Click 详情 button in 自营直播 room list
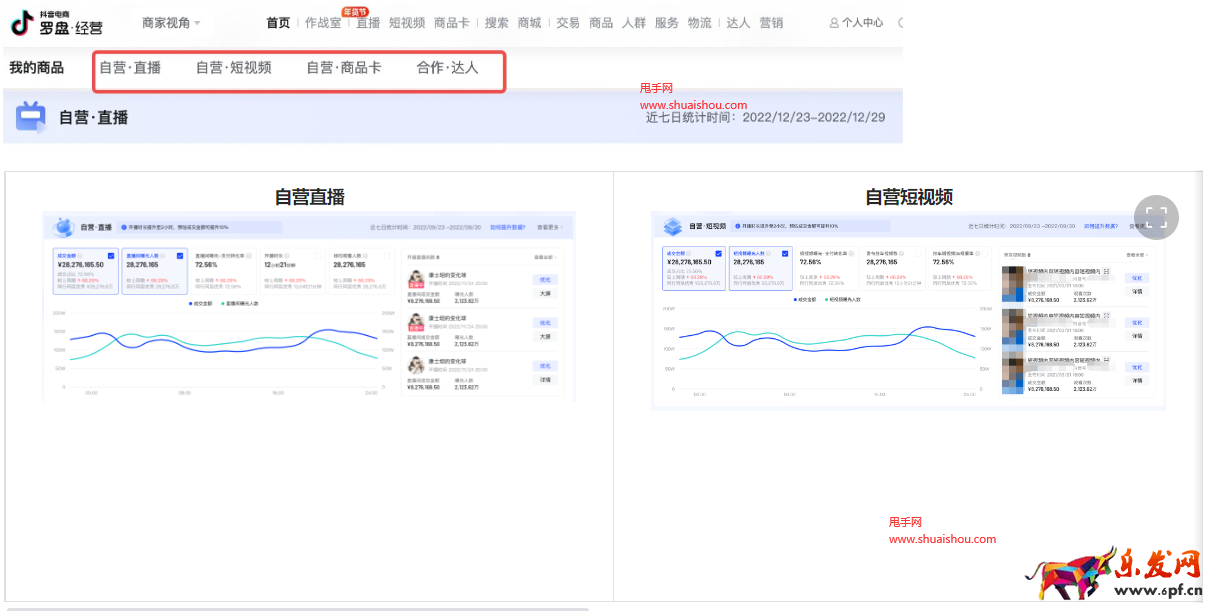This screenshot has width=1213, height=611. pos(545,380)
